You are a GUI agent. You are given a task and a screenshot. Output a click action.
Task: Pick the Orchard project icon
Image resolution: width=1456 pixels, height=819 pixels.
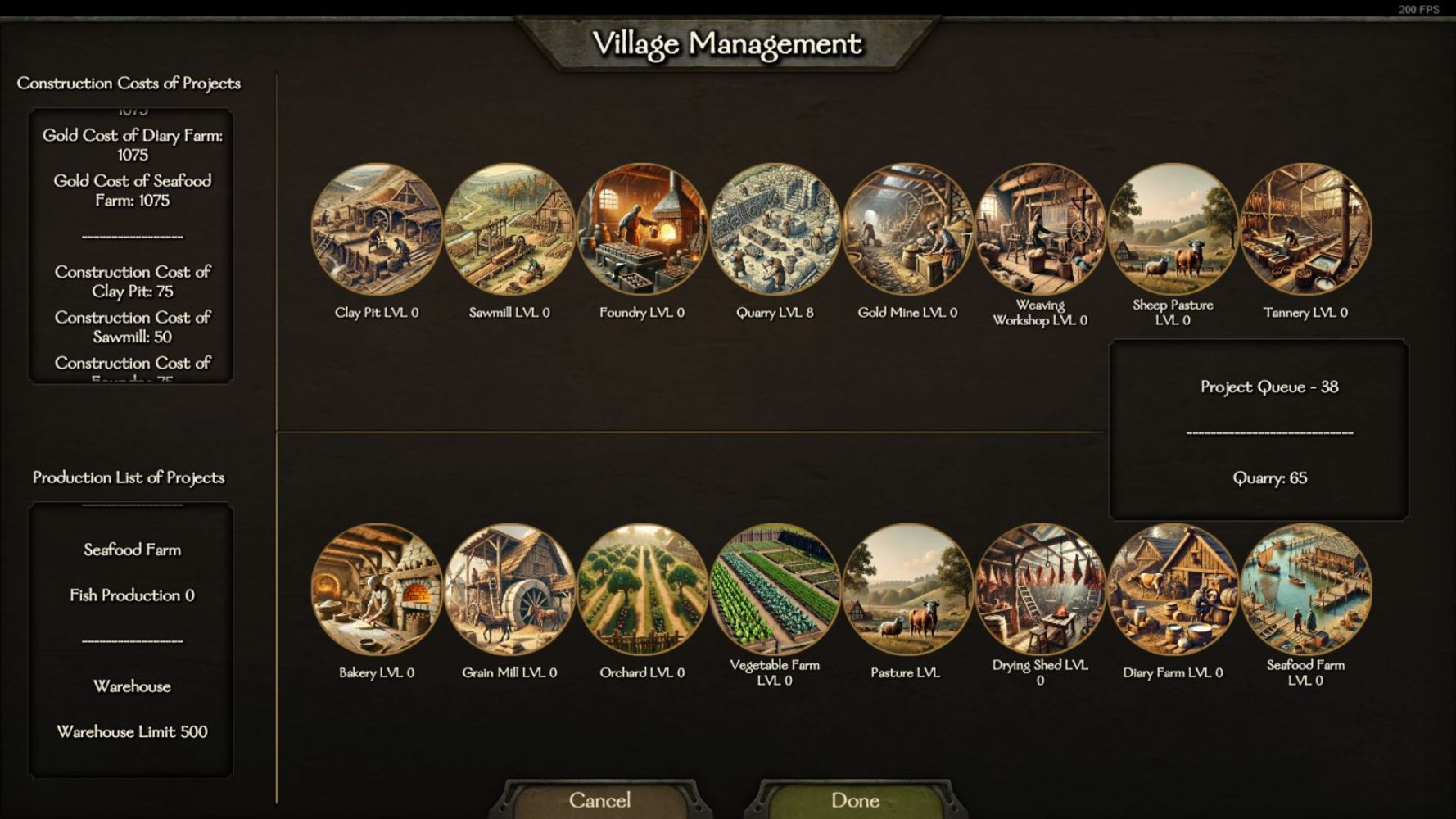(642, 590)
